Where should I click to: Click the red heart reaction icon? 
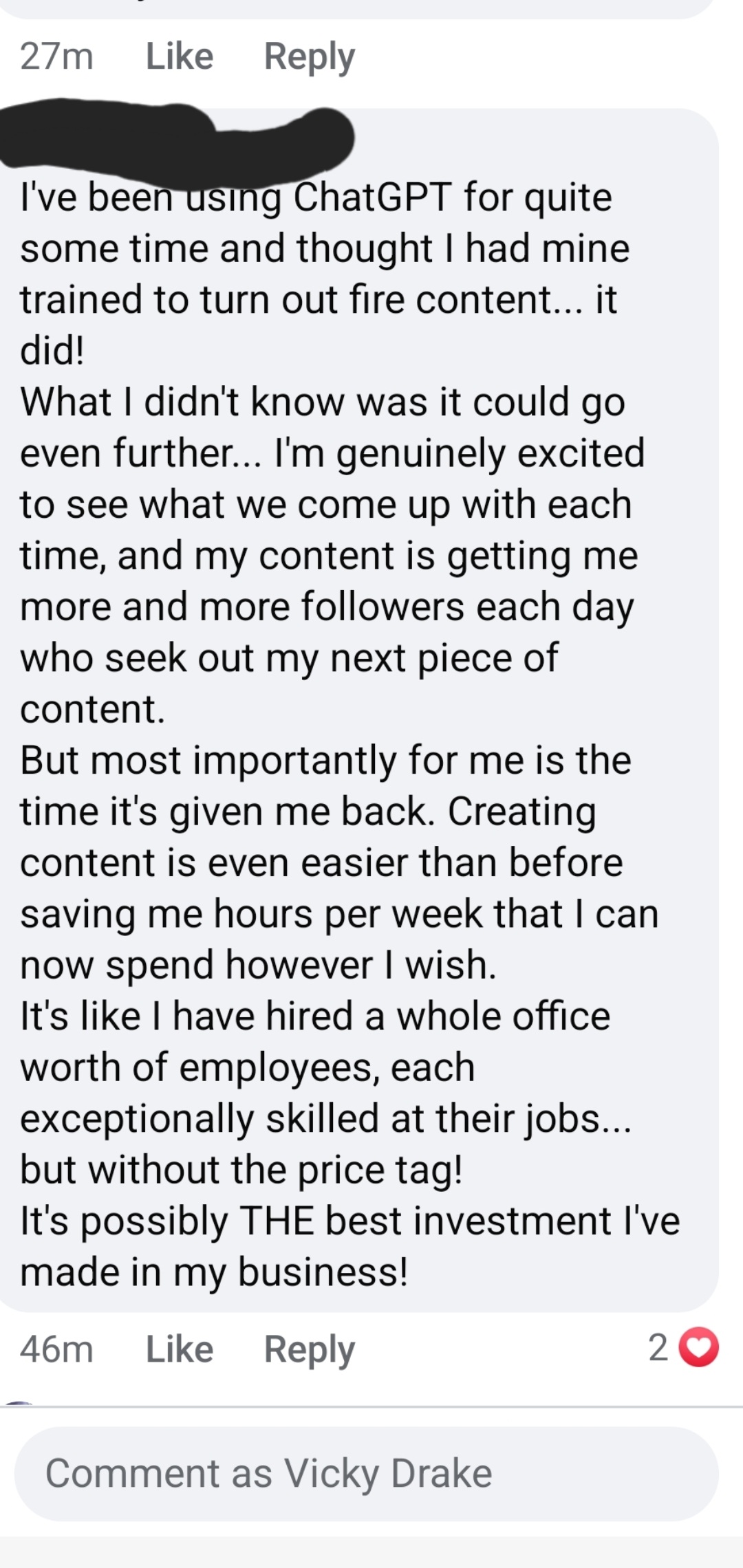click(x=698, y=1347)
